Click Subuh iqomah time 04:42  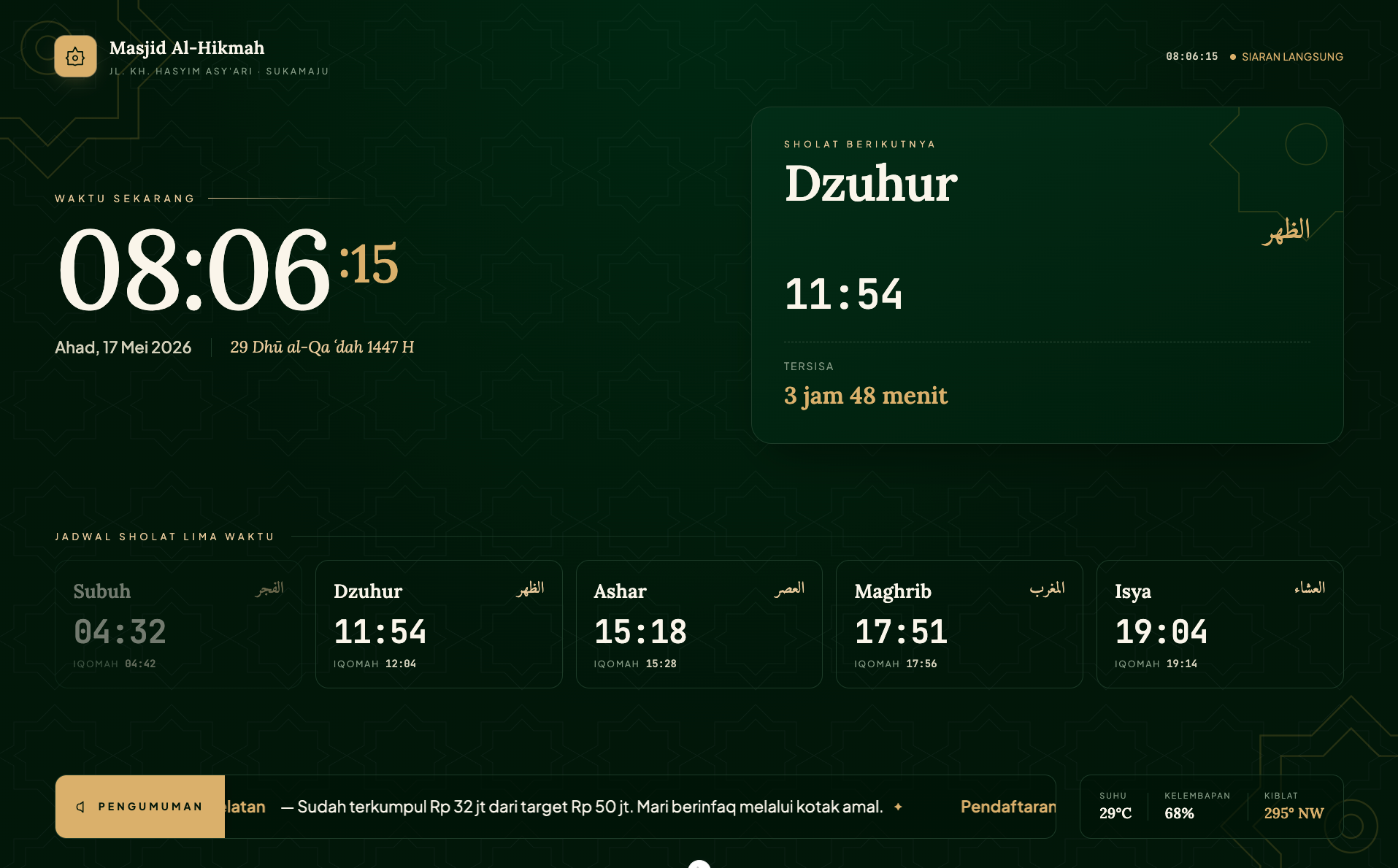pyautogui.click(x=140, y=664)
